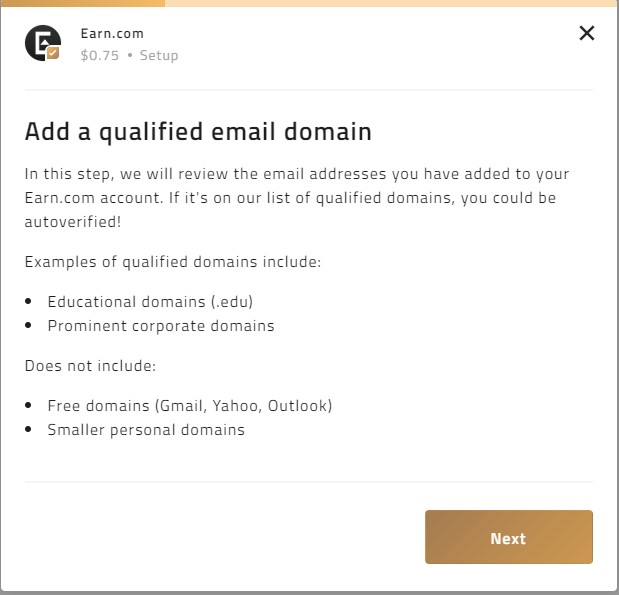Click the "$0.75 • Setup" subtitle

(x=129, y=55)
